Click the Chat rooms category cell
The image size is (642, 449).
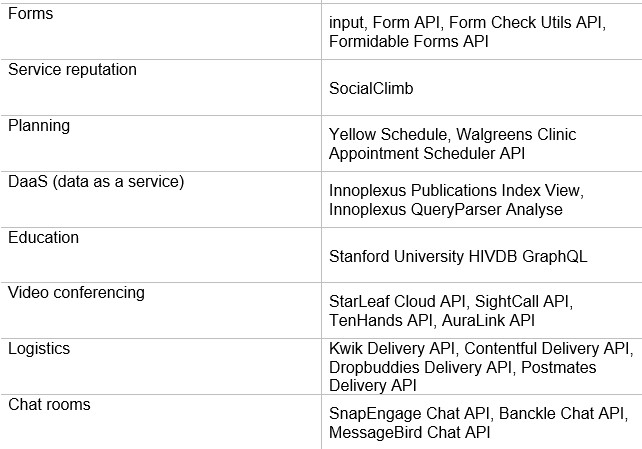coord(49,404)
